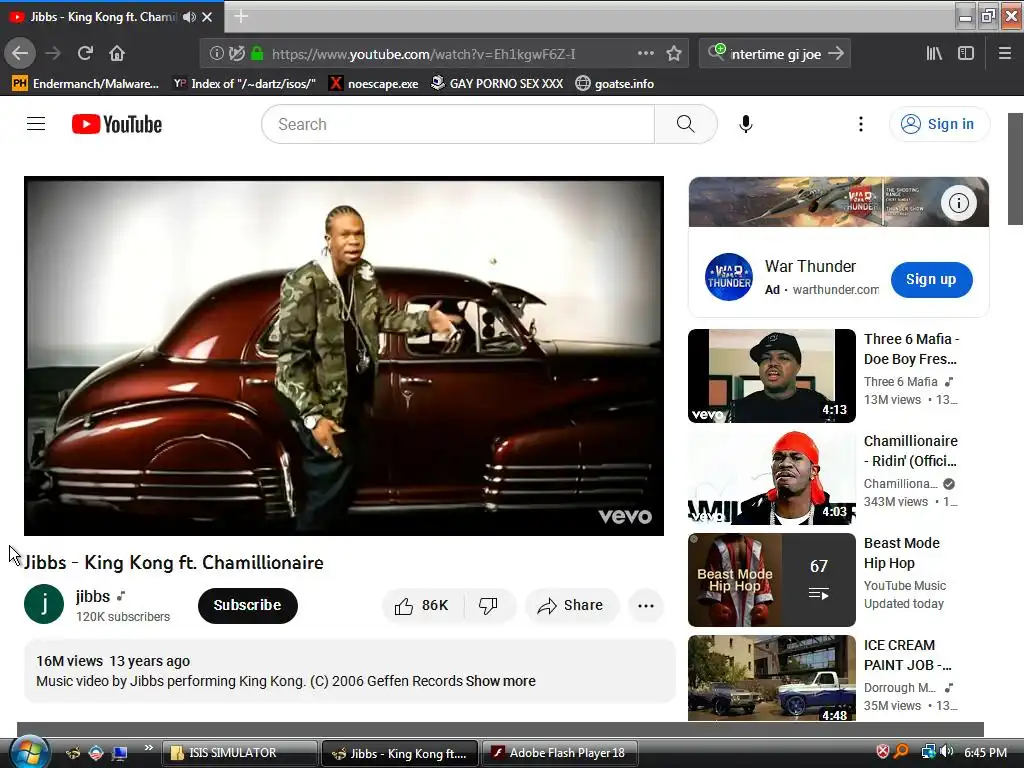
Task: Open page actions three-dot menu in address bar
Action: coord(645,54)
